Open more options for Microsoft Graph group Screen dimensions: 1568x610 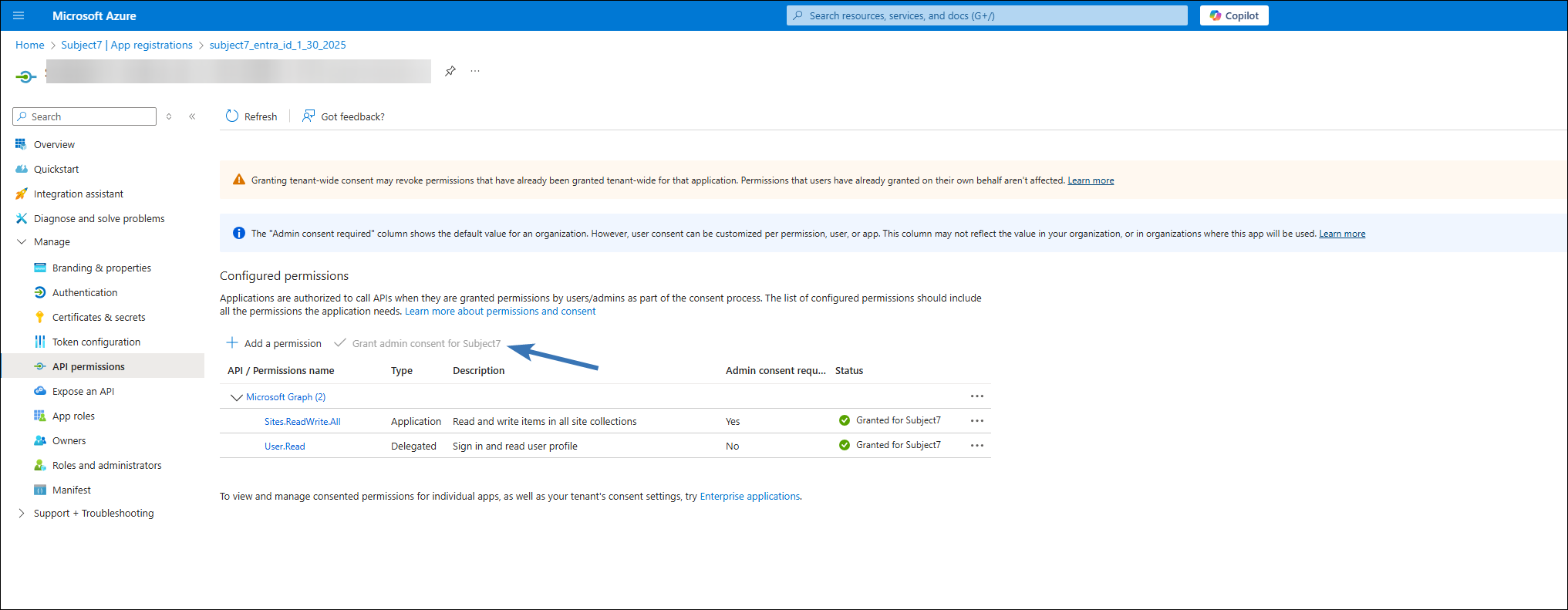pos(977,396)
